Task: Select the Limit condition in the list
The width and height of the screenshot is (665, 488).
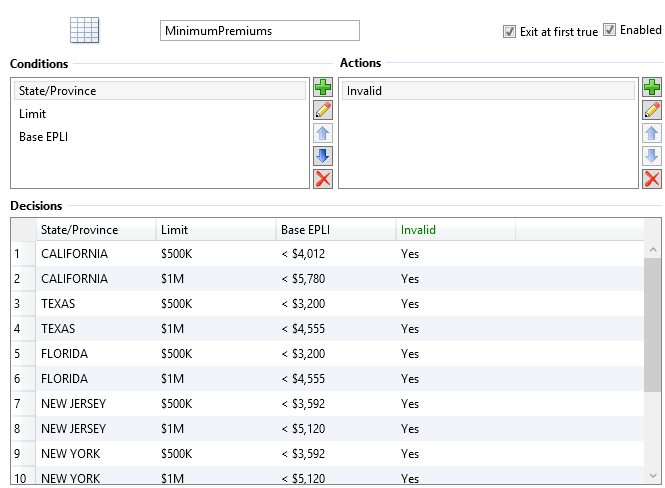Action: (34, 114)
